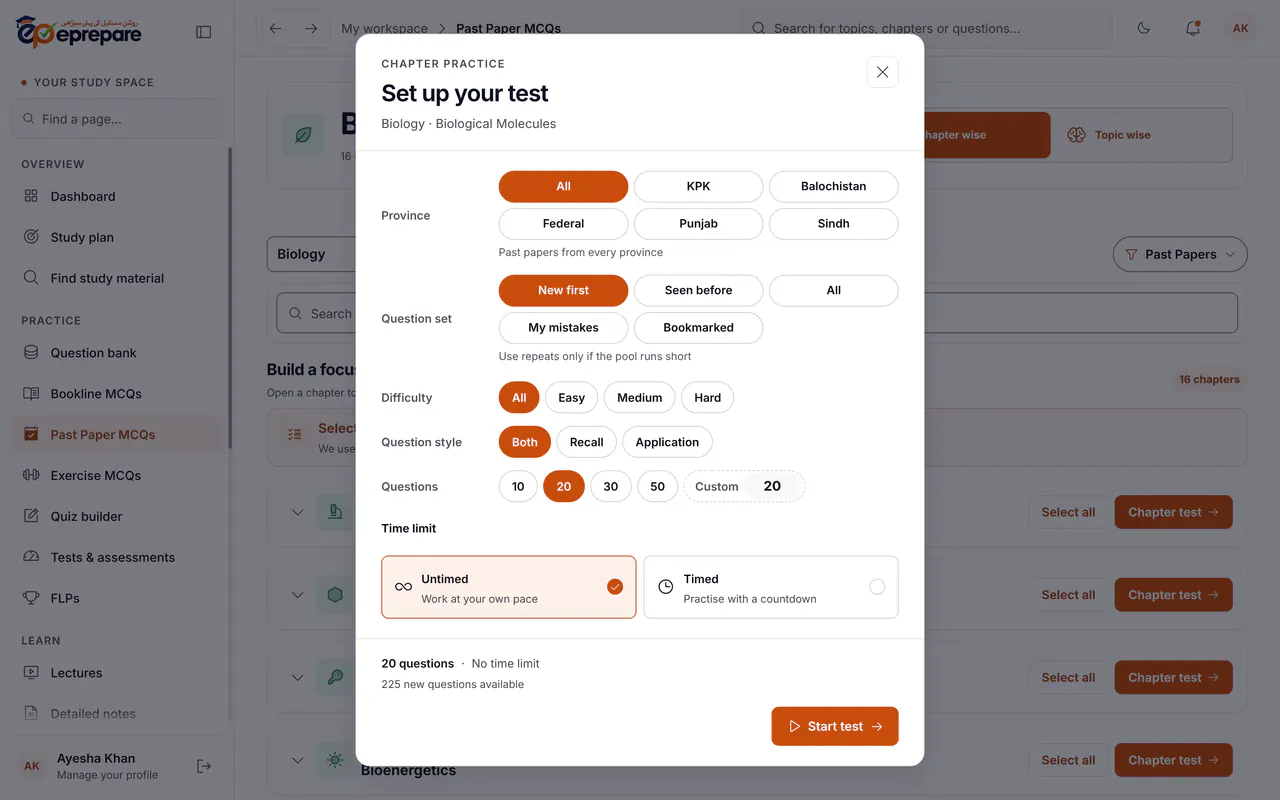Select the Seen before question set

point(699,290)
